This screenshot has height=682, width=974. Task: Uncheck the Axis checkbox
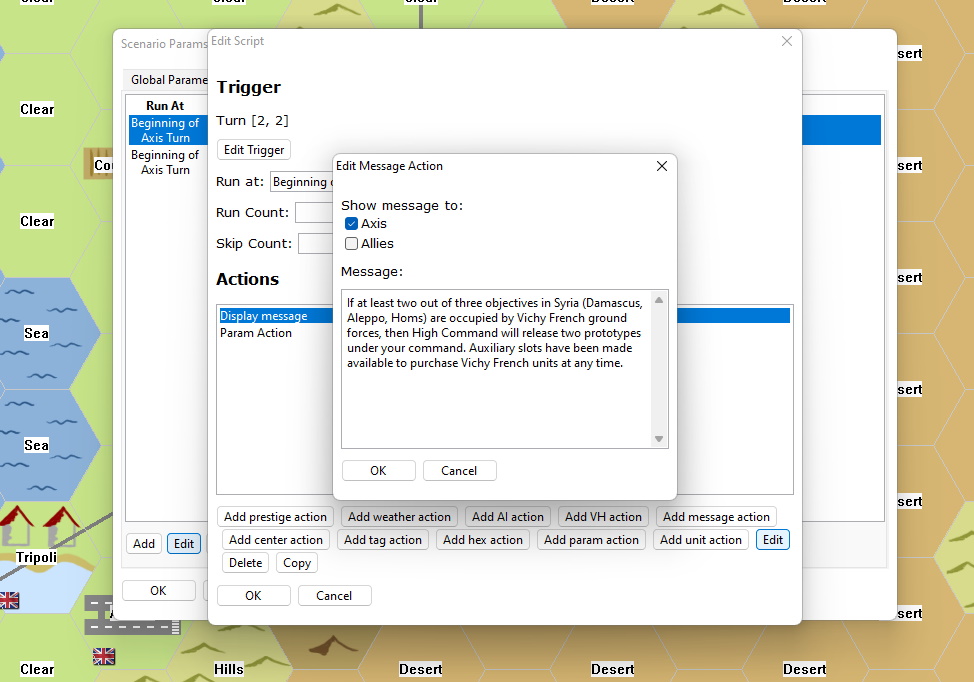click(352, 224)
